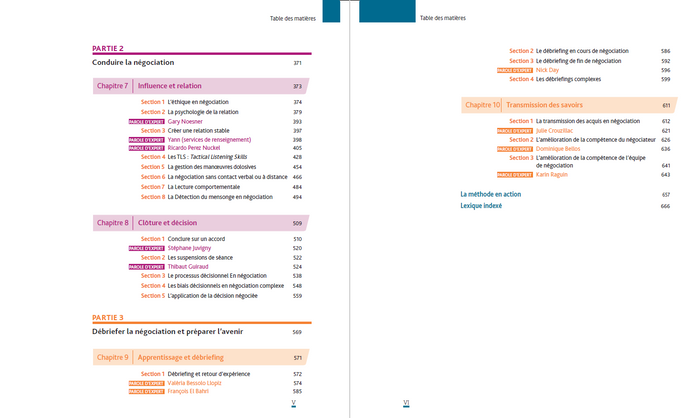Click the page number VI at the bottom
Screen dimensions: 700x418
pyautogui.click(x=406, y=403)
